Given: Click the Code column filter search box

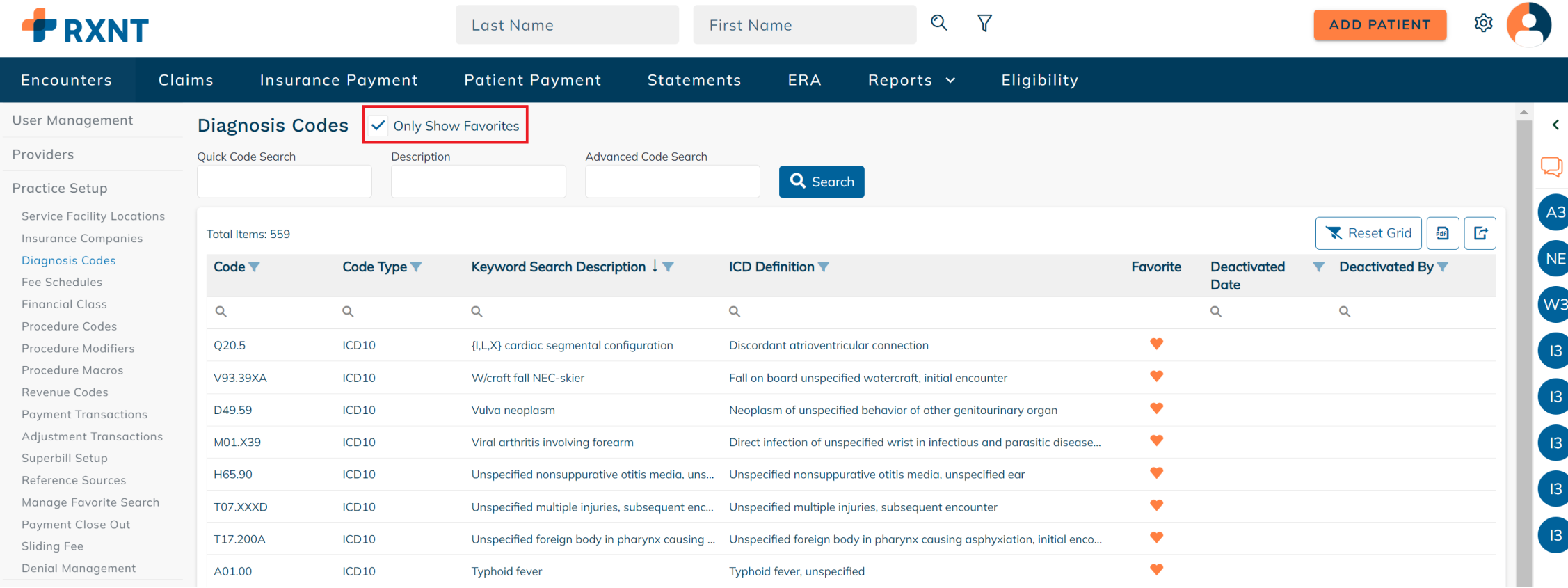Looking at the screenshot, I should 271,312.
